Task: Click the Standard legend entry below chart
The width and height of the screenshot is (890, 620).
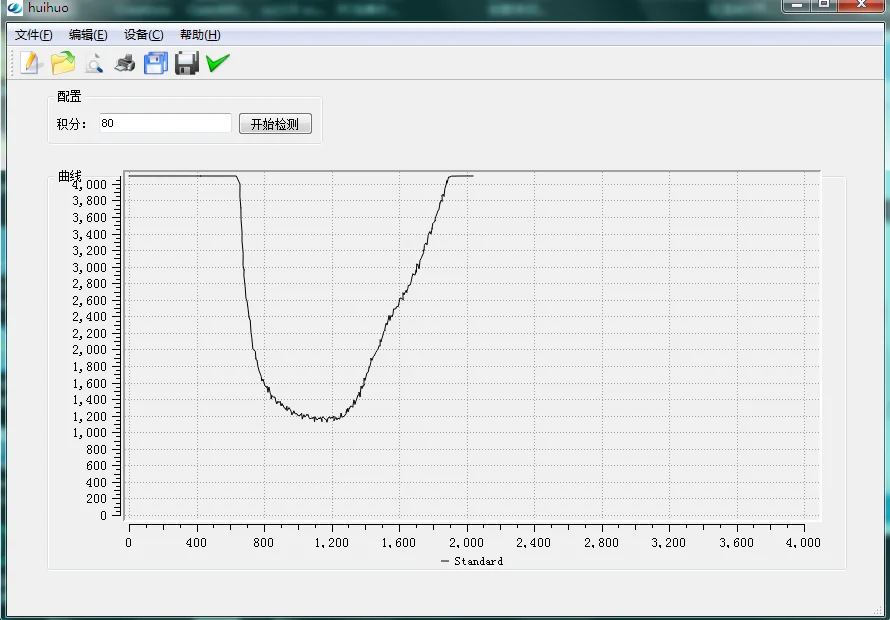Action: [x=472, y=561]
